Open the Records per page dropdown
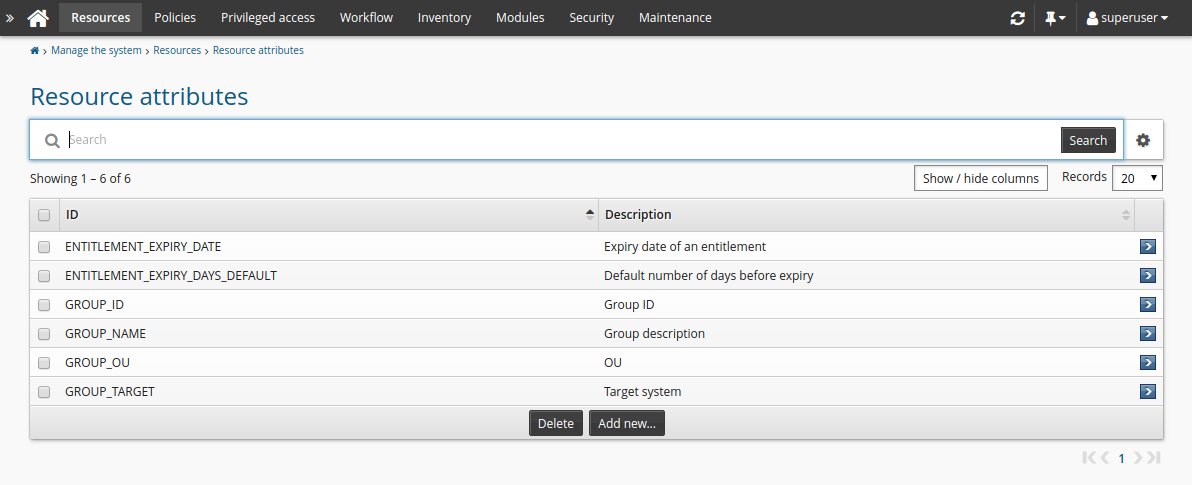Screen dimensions: 1192x485 pos(1137,178)
